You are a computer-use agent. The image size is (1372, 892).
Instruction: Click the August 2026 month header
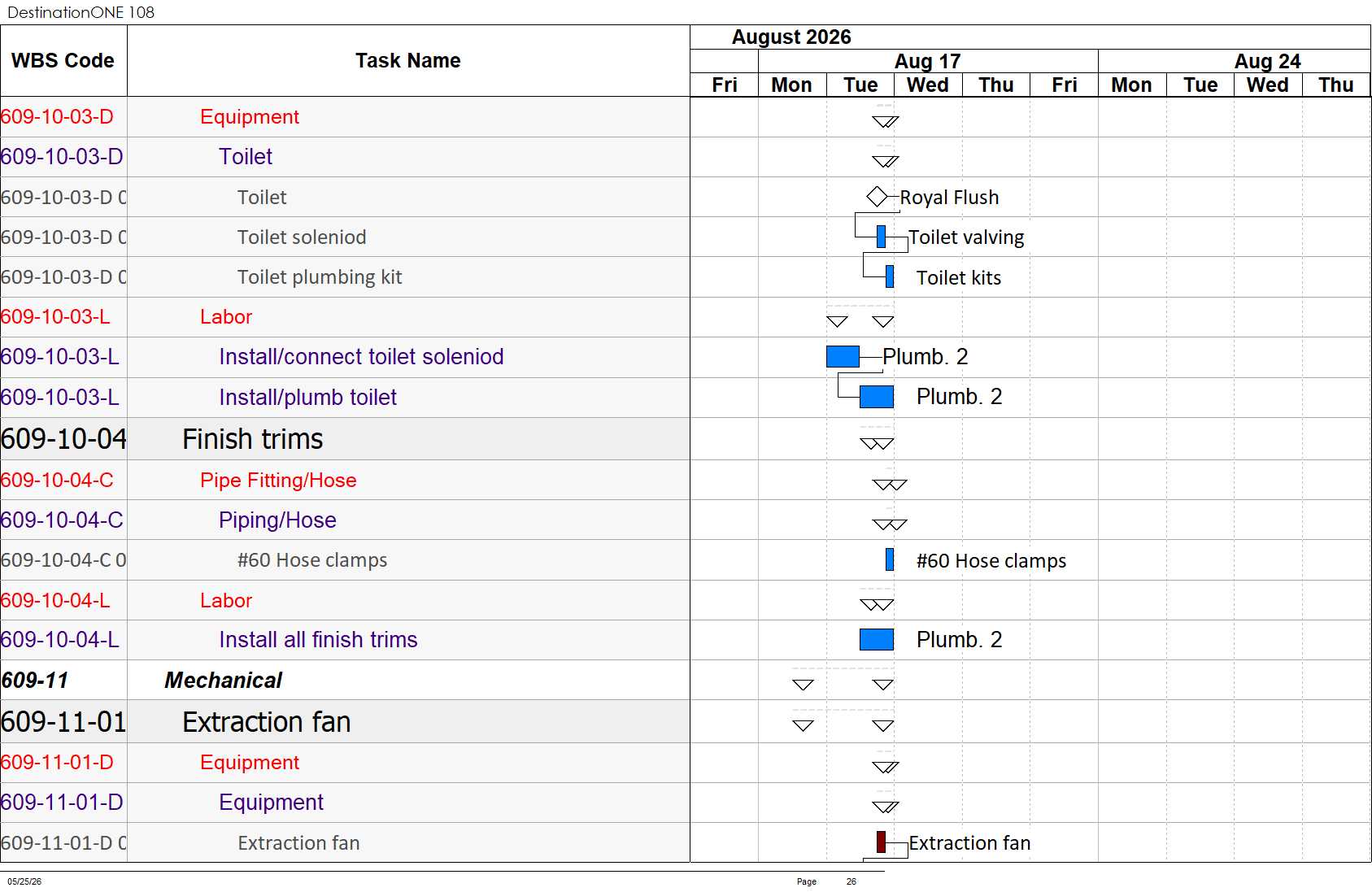tap(791, 37)
